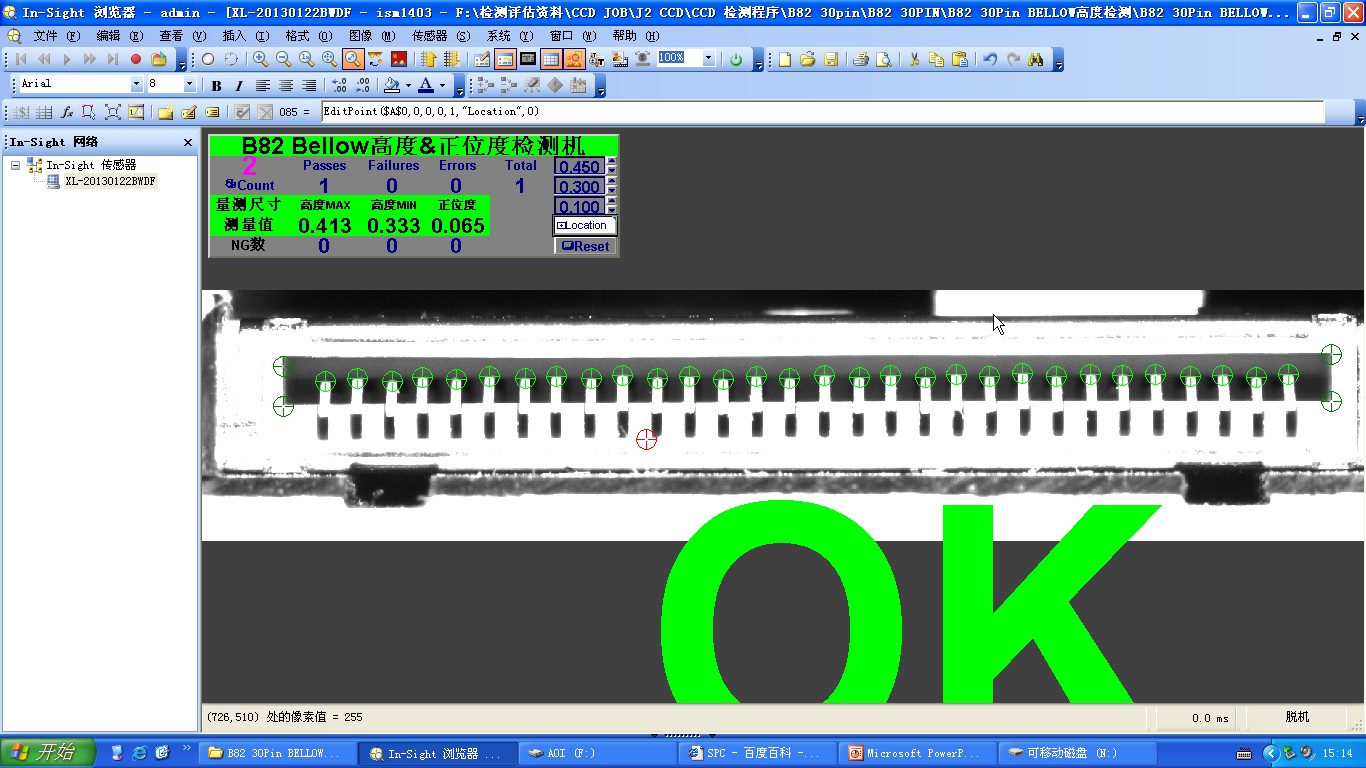Viewport: 1366px width, 768px height.
Task: Open the 插入 (Insert) menu
Action: [x=245, y=36]
